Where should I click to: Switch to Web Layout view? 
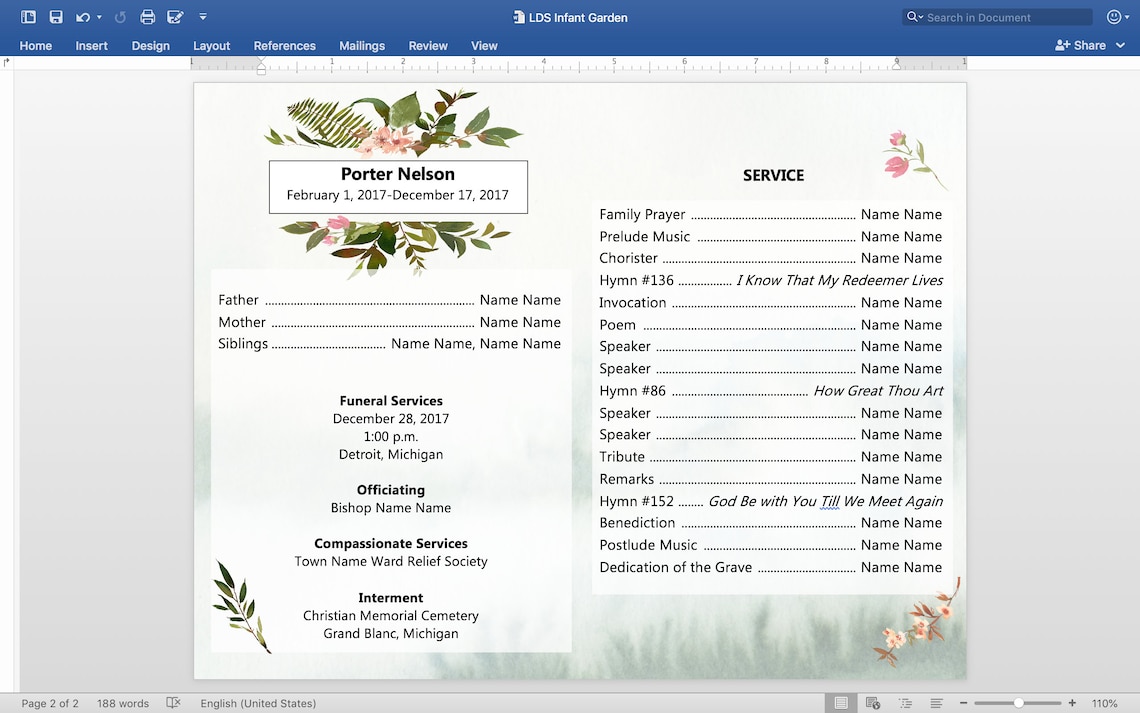click(x=873, y=703)
